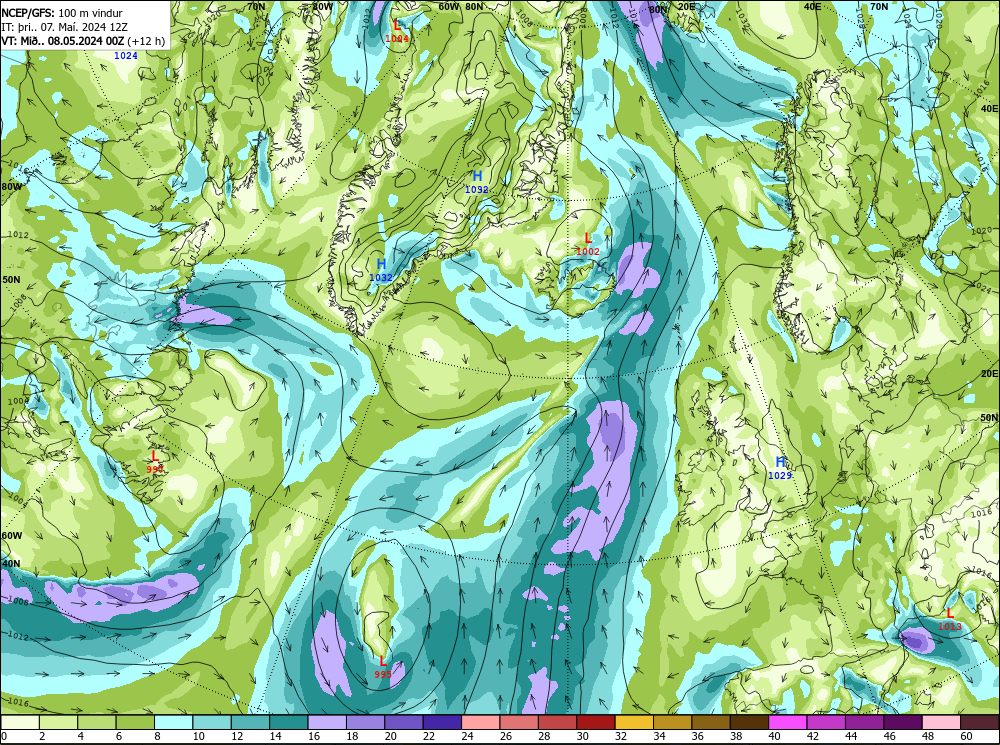Pick the 24–26 light pink legend swatch
This screenshot has width=1000, height=745.
click(481, 722)
